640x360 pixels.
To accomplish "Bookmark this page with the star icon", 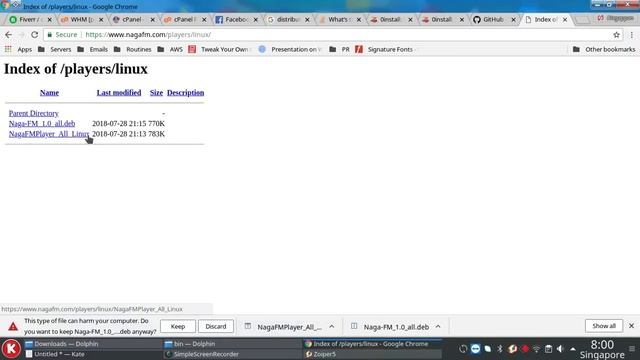I will pyautogui.click(x=616, y=35).
